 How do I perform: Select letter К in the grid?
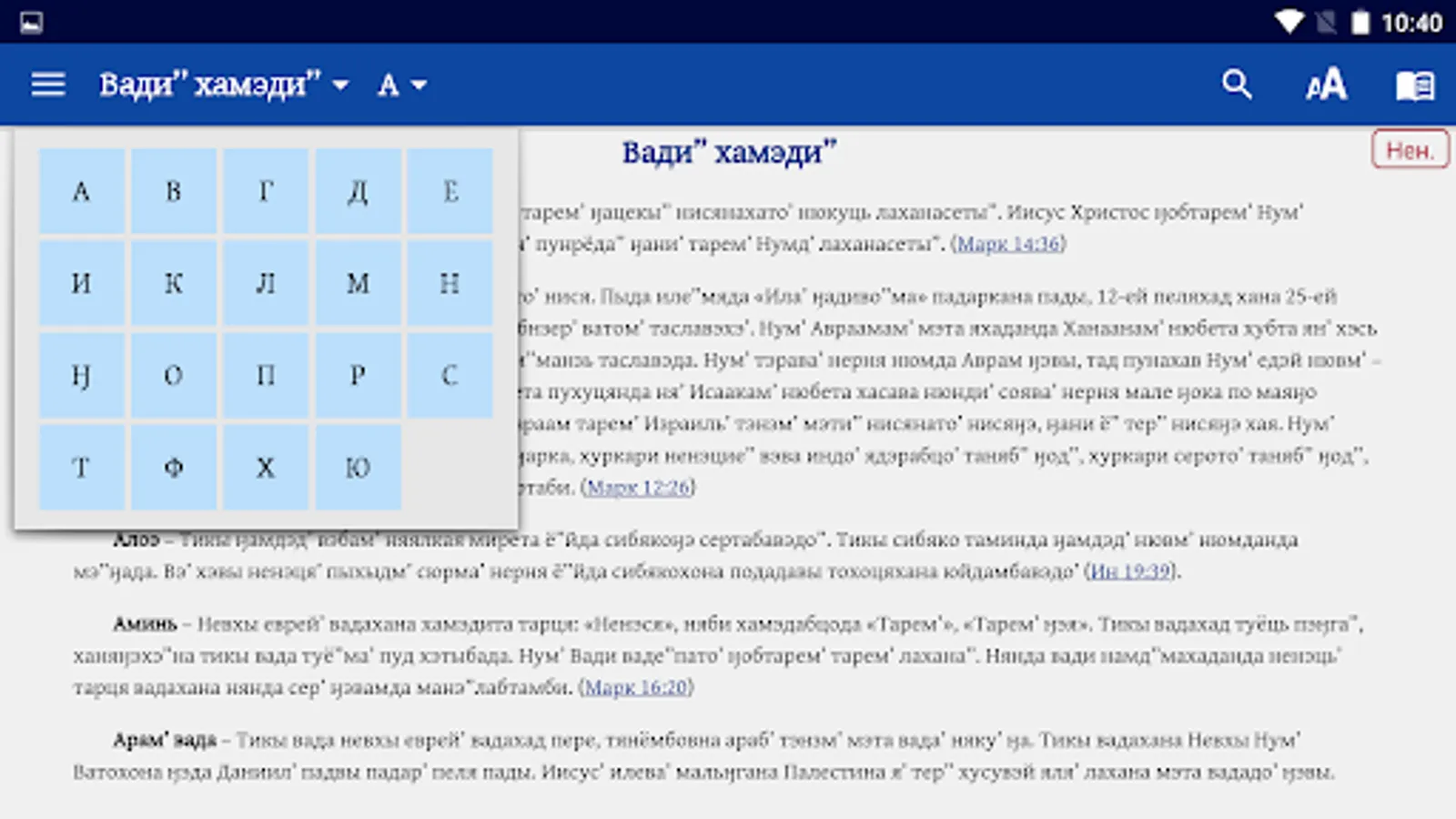(174, 283)
